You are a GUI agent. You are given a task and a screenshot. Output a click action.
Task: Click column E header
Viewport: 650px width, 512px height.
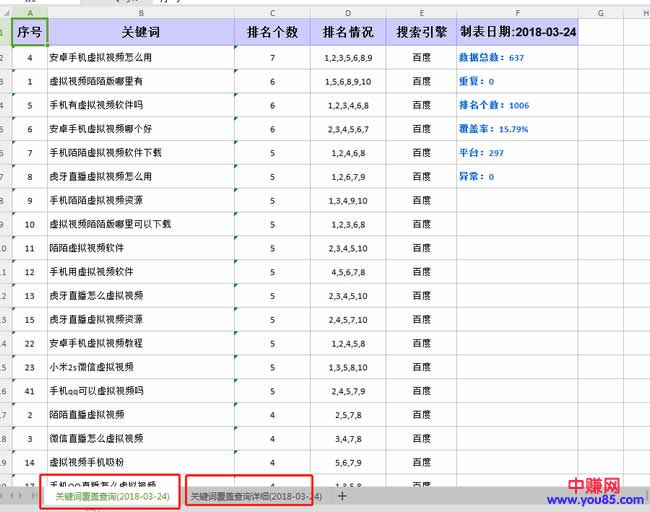click(x=421, y=12)
